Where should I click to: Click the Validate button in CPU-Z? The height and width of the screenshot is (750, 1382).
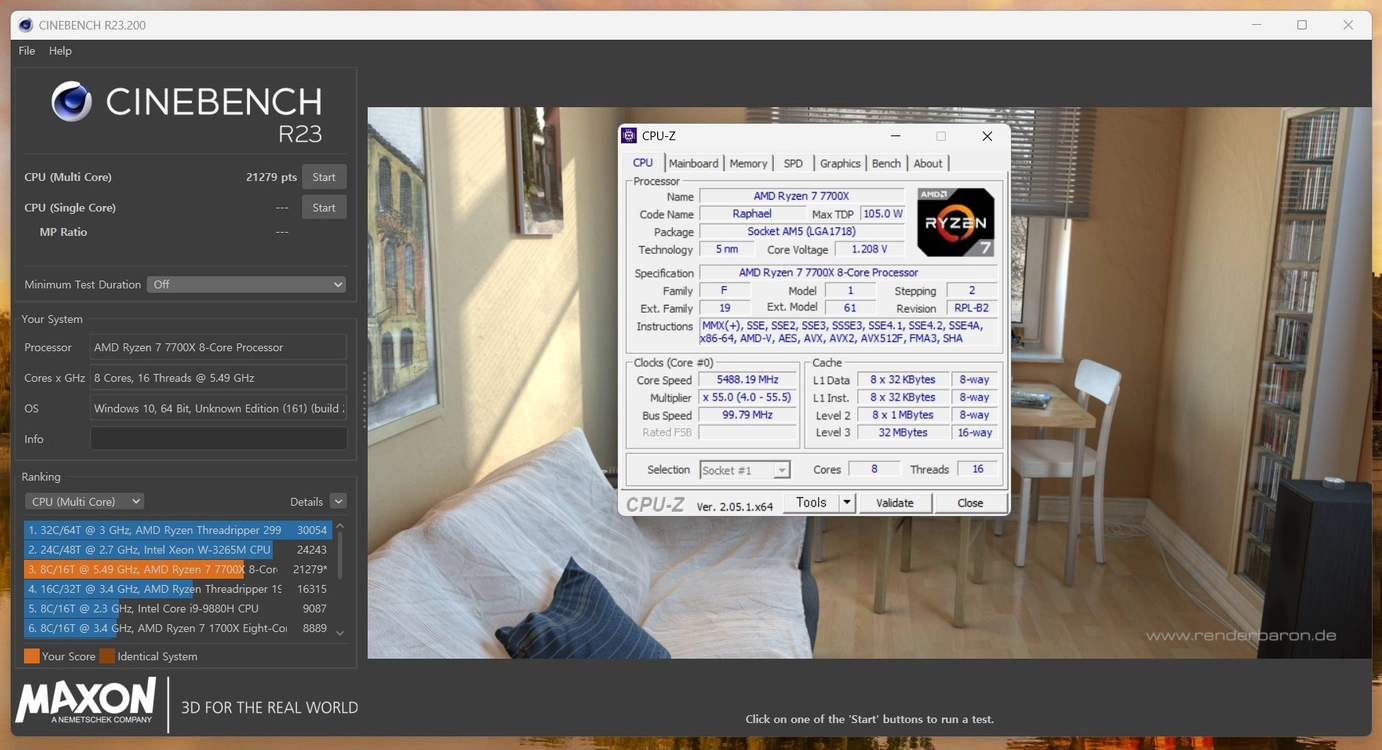pos(895,503)
